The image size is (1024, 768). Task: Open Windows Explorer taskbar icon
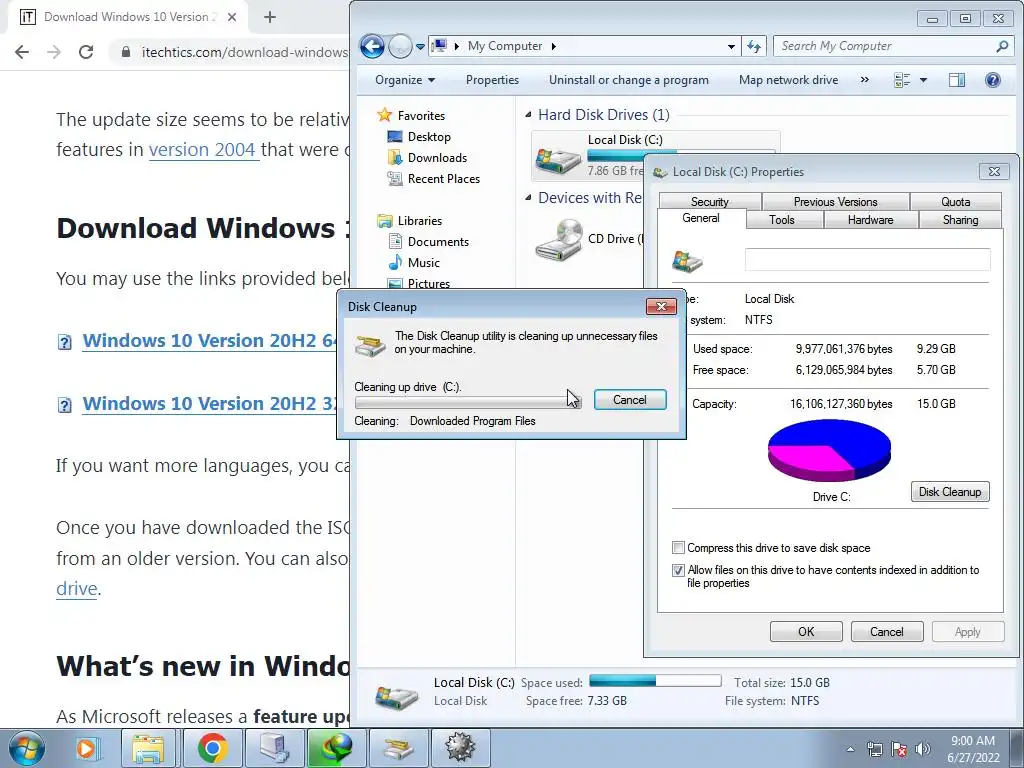(x=148, y=748)
